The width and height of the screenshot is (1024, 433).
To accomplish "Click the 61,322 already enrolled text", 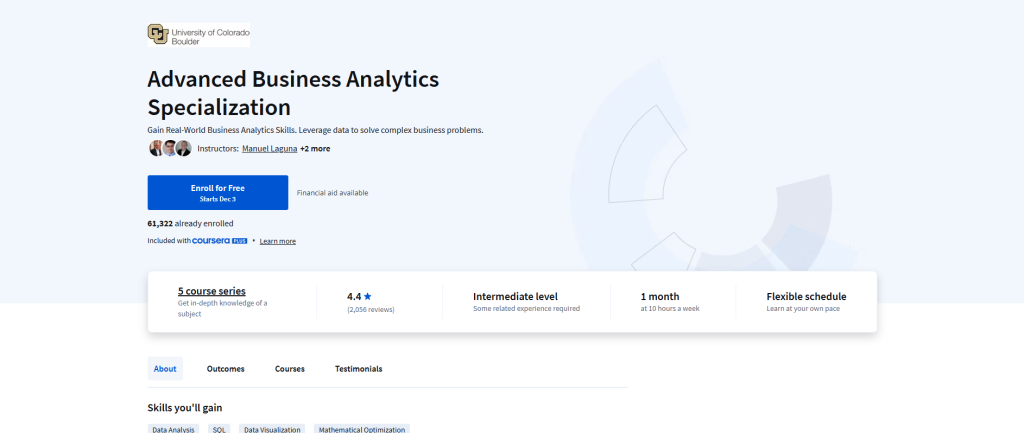I will coord(190,223).
